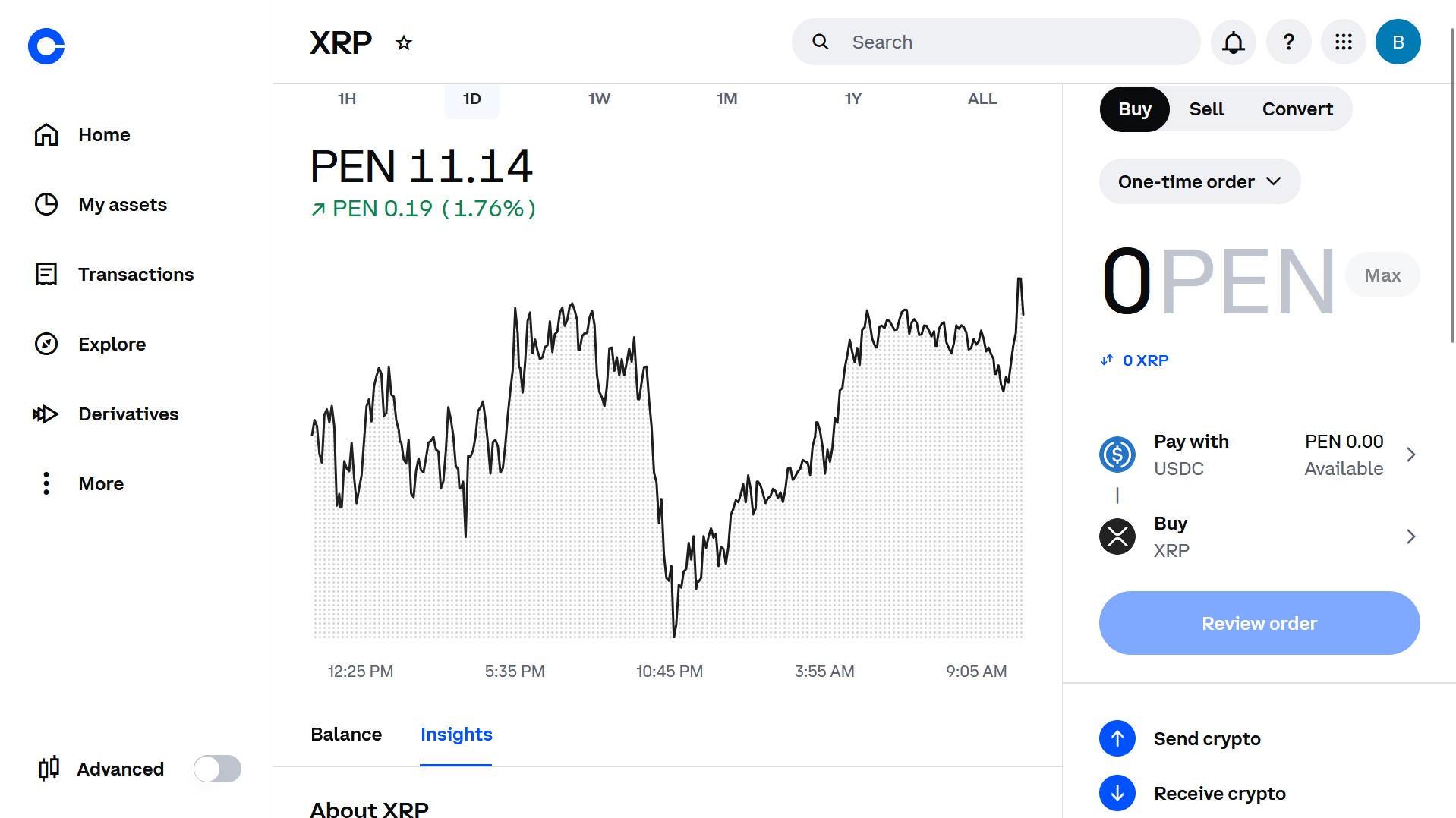Click the Search input field
Screen dimensions: 1456x818
[996, 42]
